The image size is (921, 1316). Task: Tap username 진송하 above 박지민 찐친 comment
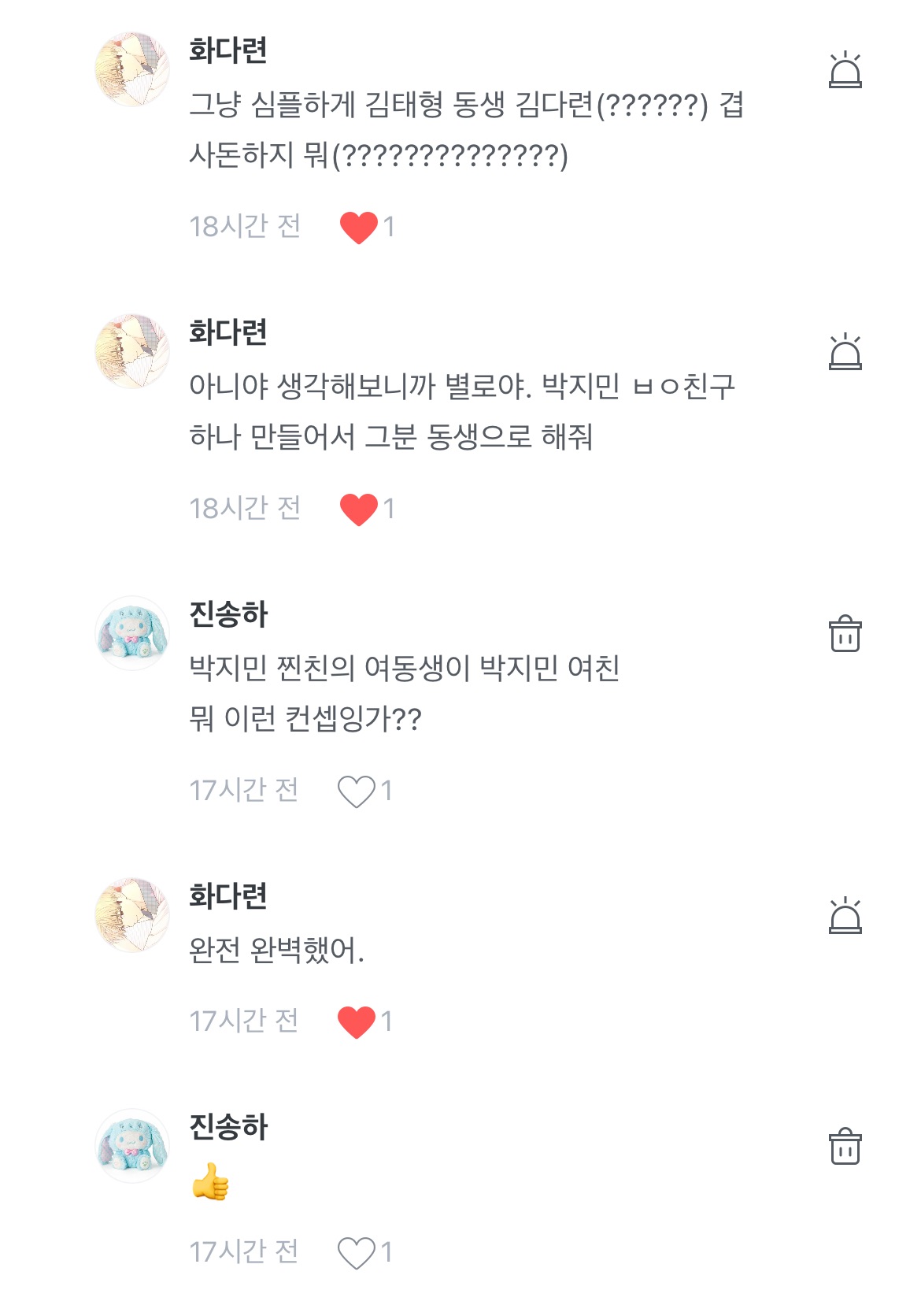pos(228,614)
